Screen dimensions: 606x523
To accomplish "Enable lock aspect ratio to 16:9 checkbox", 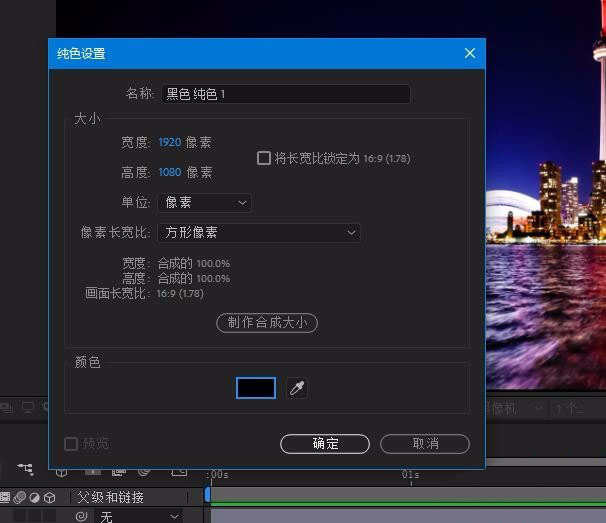I will (x=264, y=158).
